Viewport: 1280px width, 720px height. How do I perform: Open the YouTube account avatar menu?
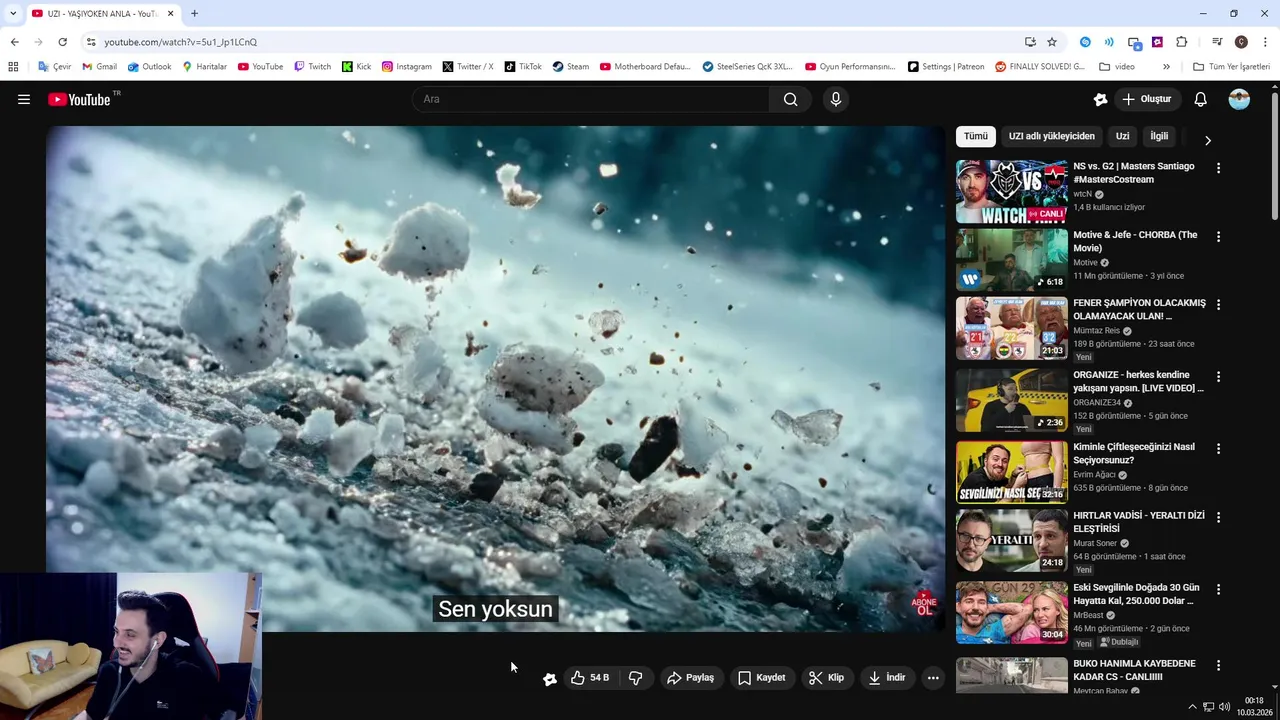(x=1239, y=99)
